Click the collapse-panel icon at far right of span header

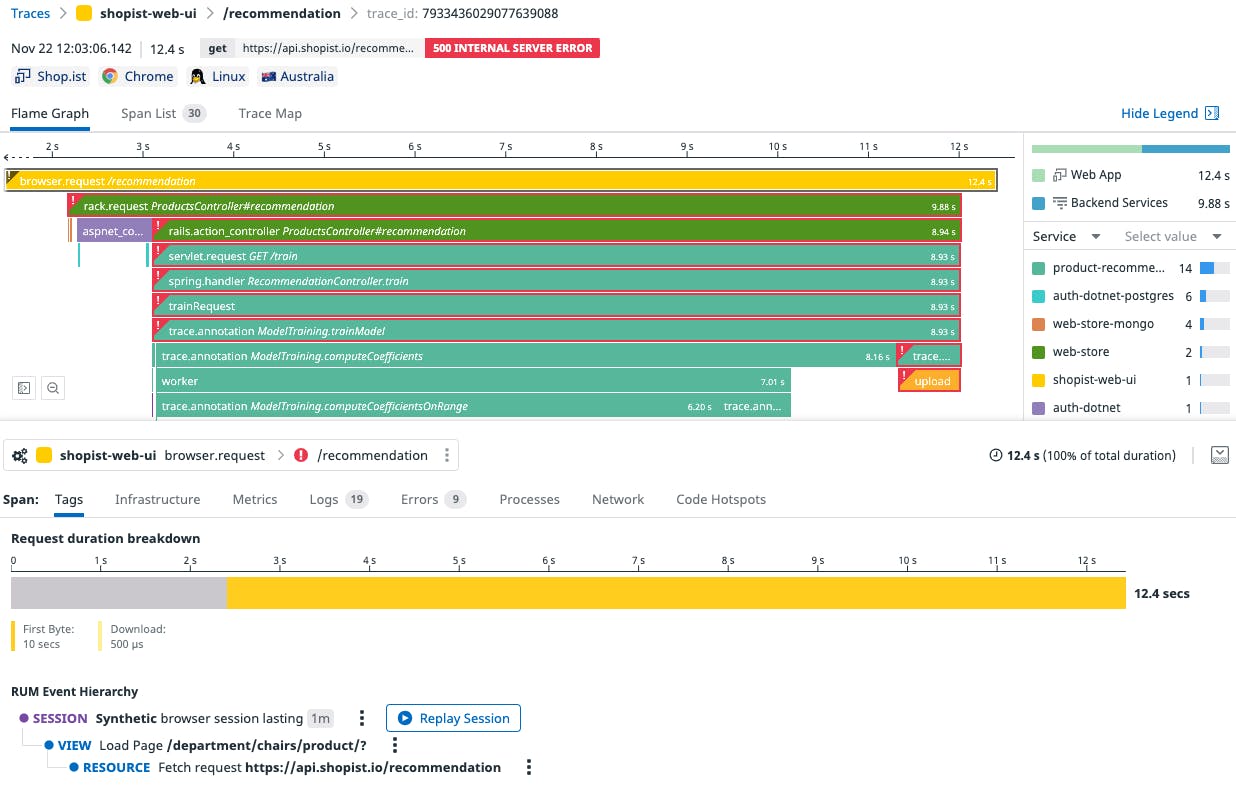[1220, 454]
